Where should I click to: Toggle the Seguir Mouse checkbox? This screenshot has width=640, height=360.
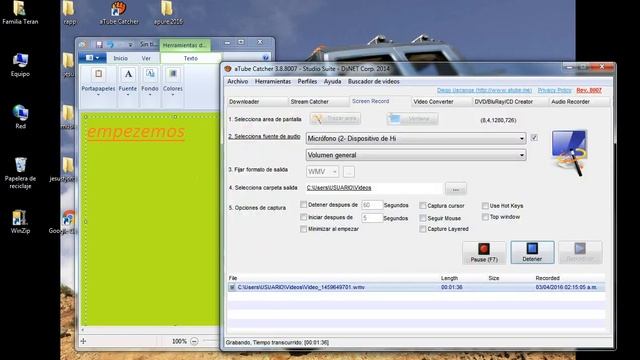pyautogui.click(x=423, y=218)
